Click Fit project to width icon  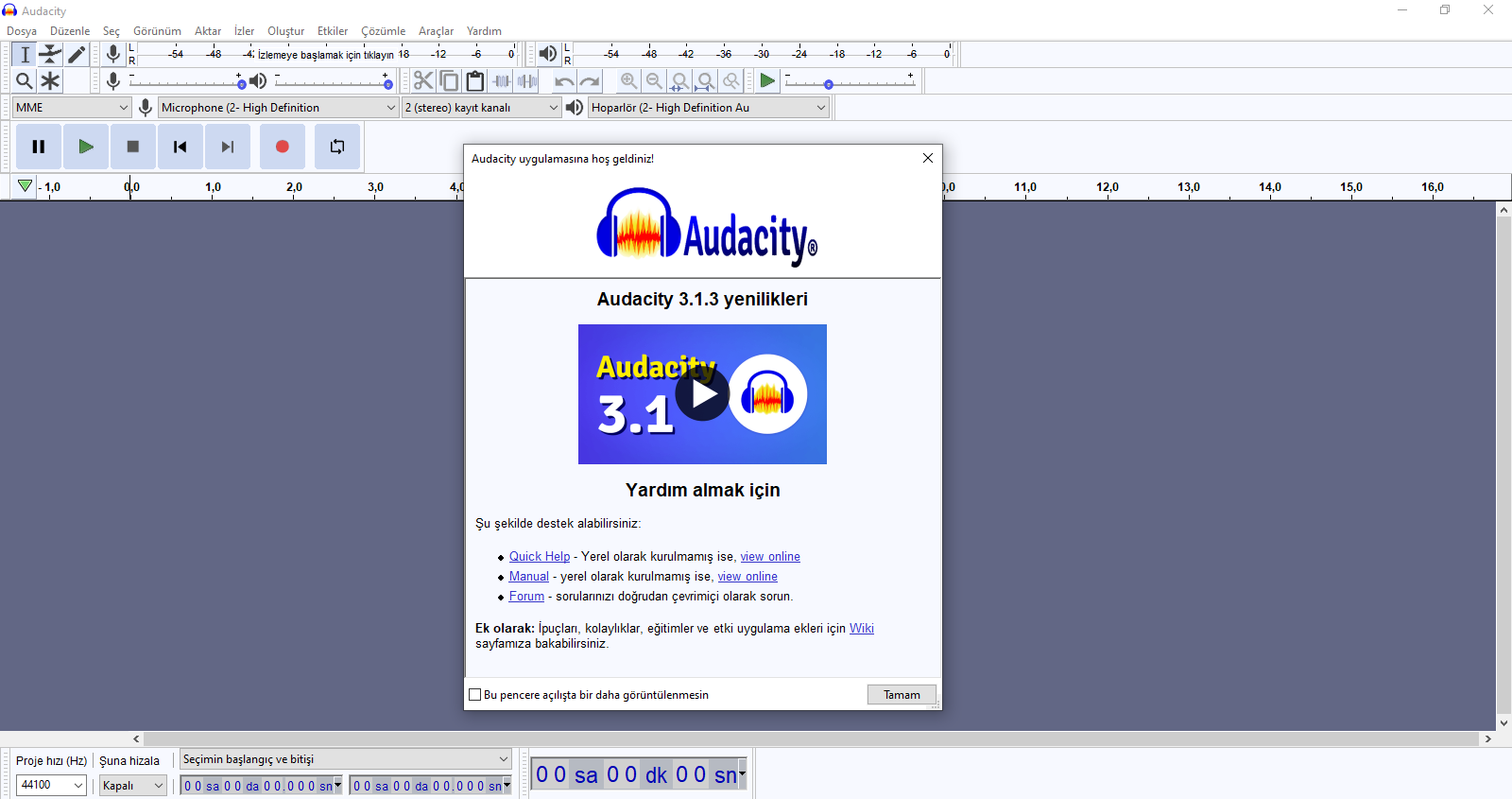705,81
